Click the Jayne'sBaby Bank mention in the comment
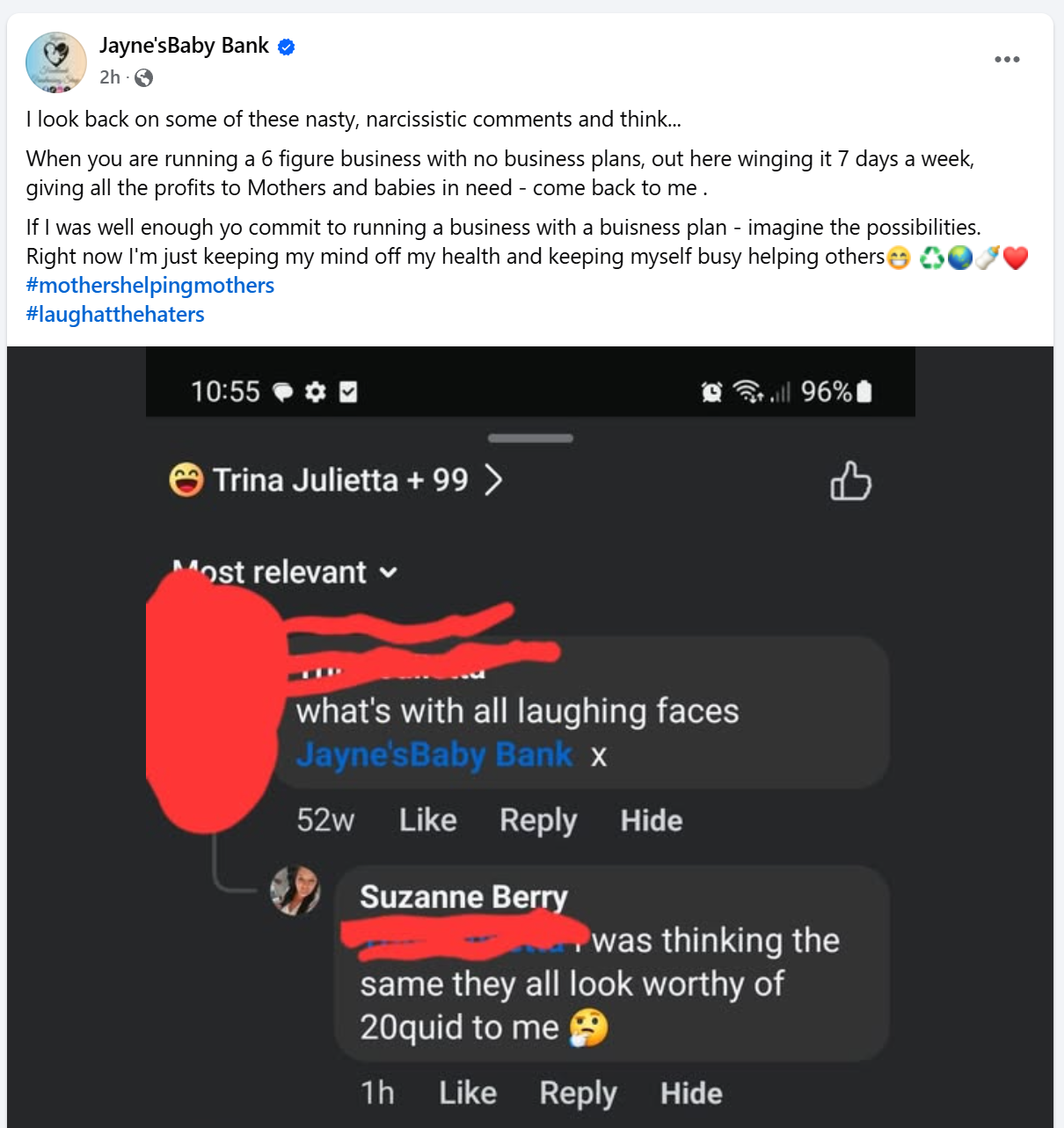 click(x=434, y=755)
